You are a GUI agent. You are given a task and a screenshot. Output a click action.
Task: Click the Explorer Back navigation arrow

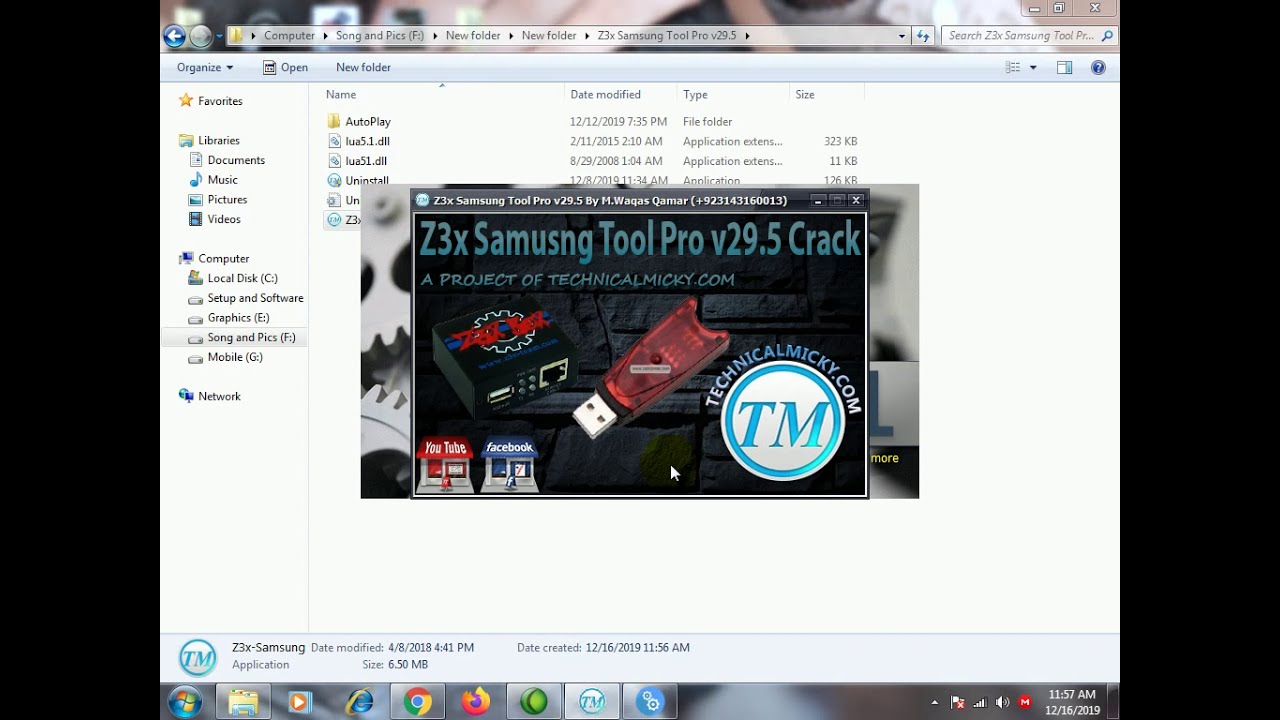[174, 36]
